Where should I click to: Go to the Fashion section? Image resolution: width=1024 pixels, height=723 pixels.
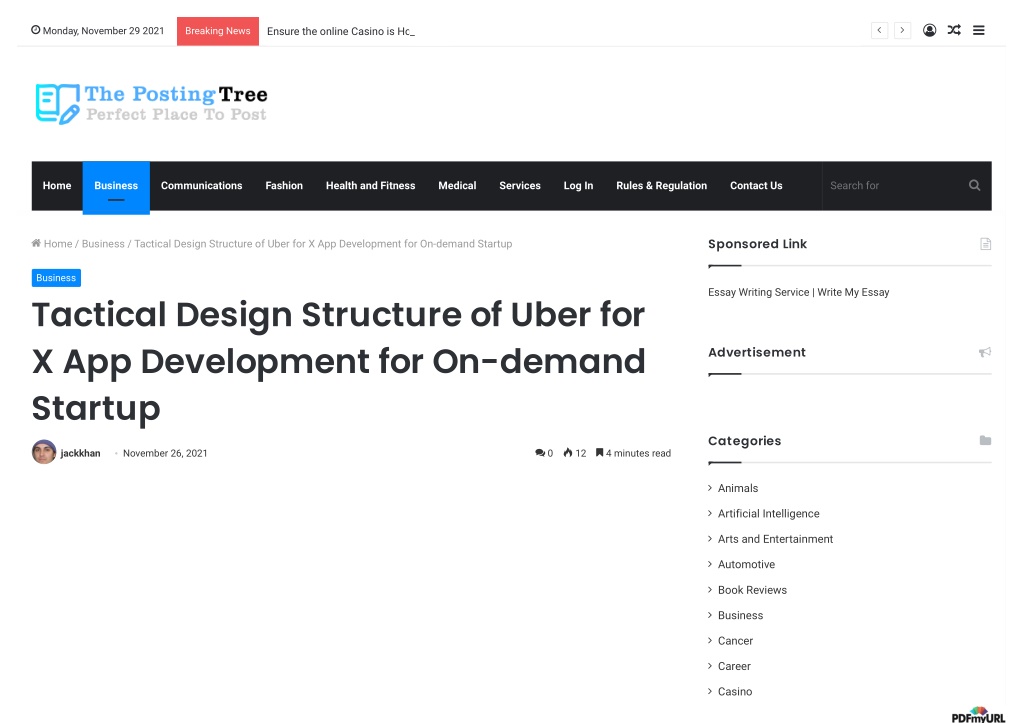coord(284,185)
